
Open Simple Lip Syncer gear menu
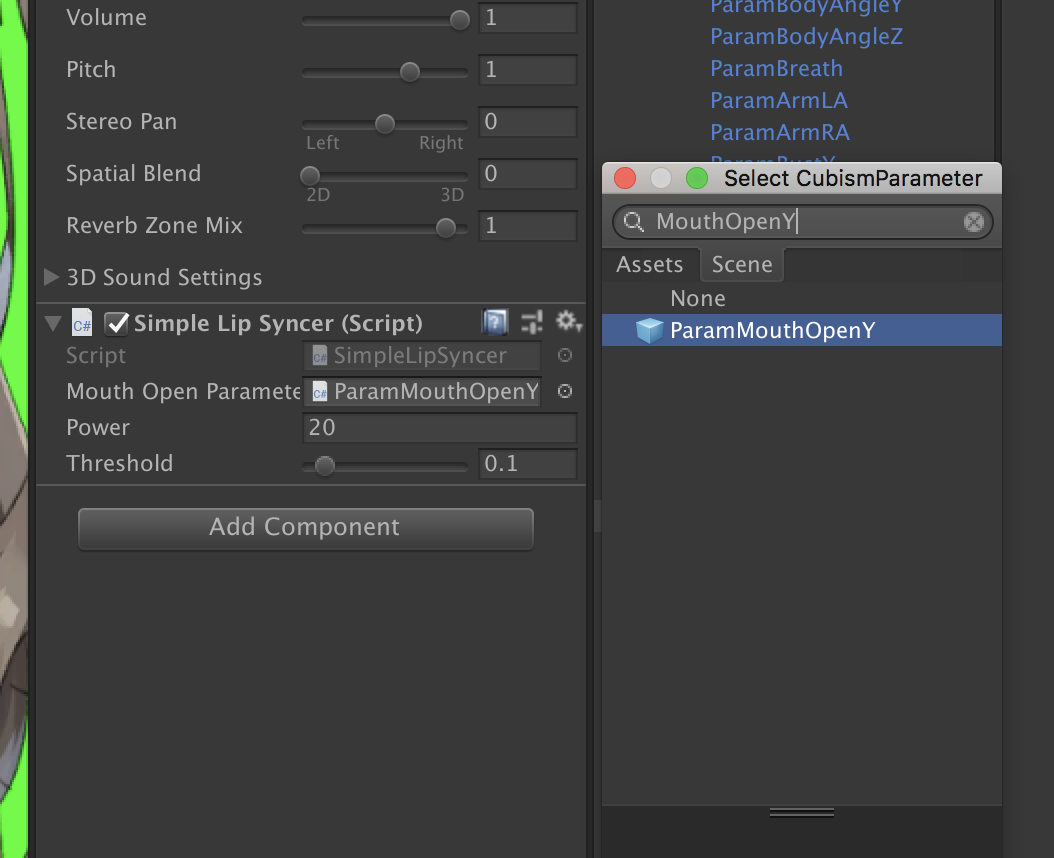568,322
